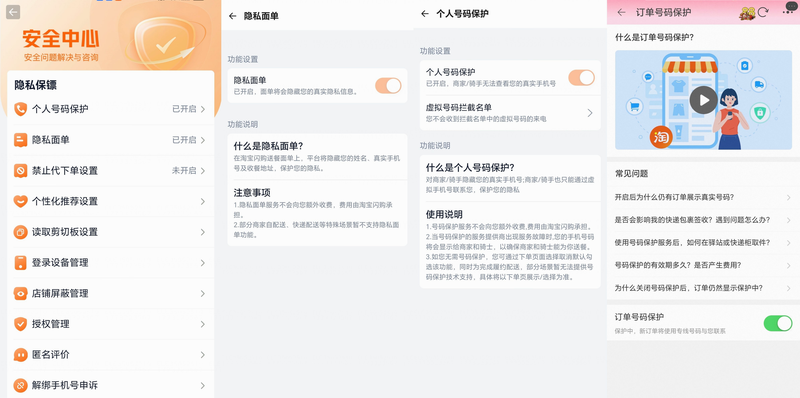Open the 隐私面单 menu entry in 安全中心

coord(111,140)
